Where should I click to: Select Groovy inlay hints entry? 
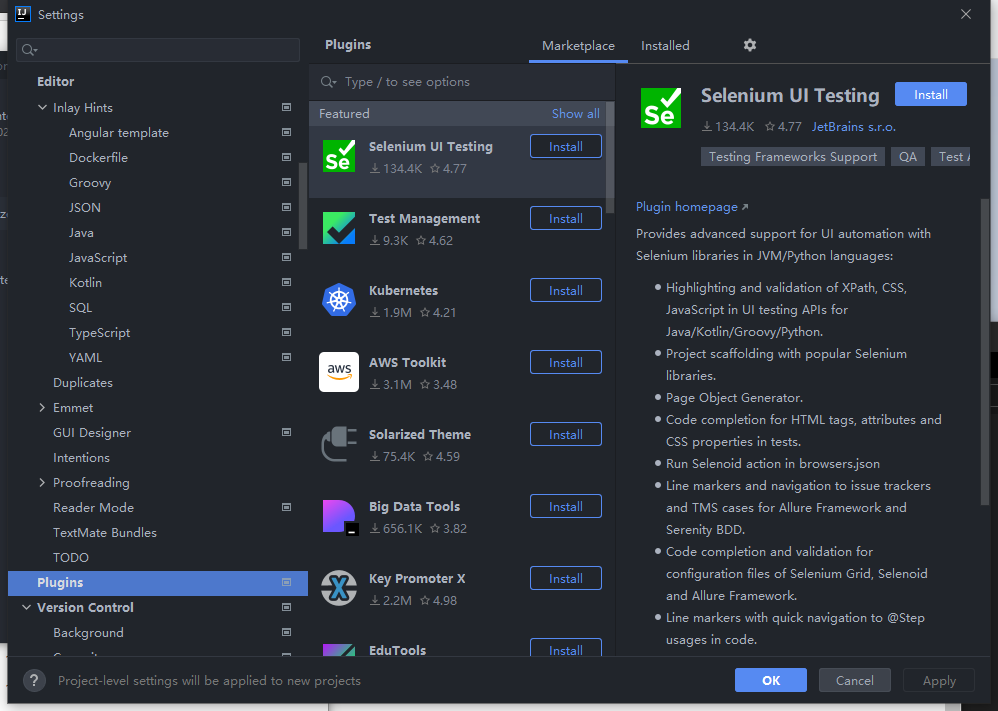(90, 183)
